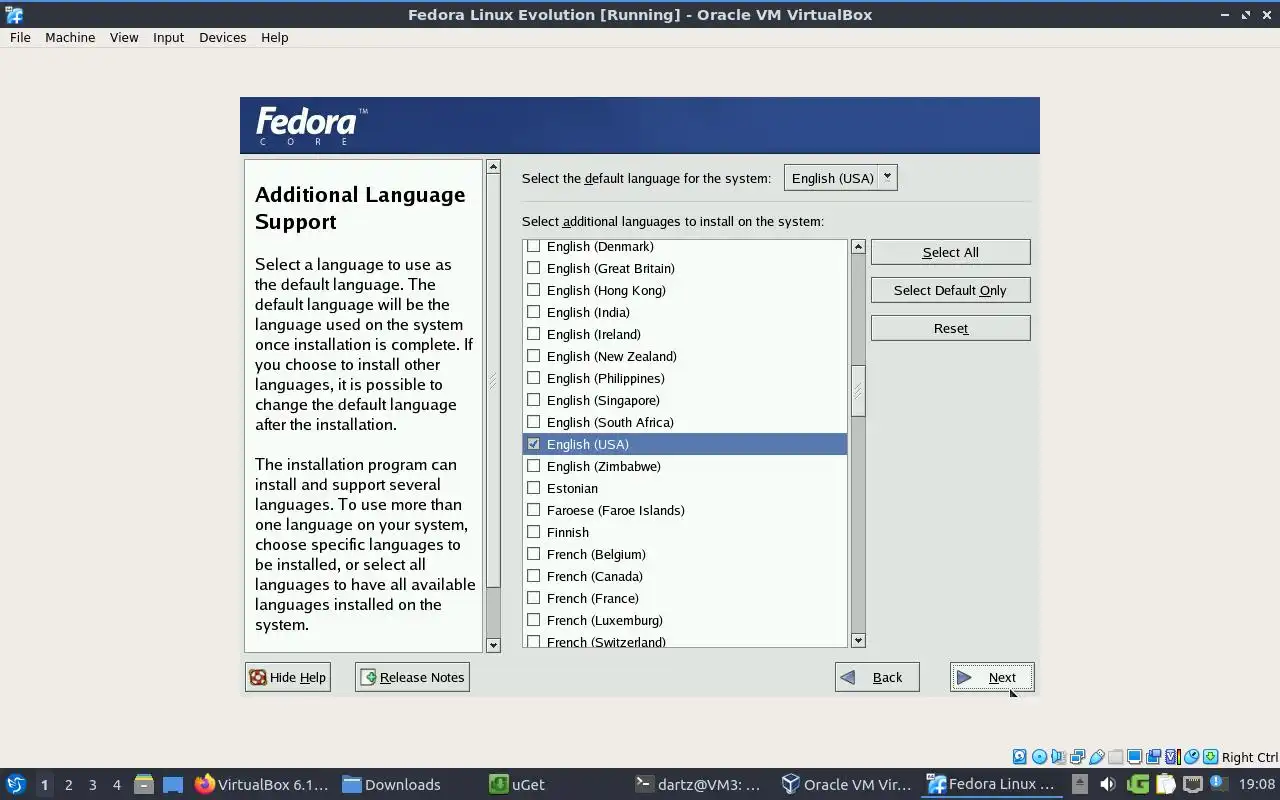Click the VirtualBox recording status icon
Screen dimensions: 1280x800
coord(1153,757)
